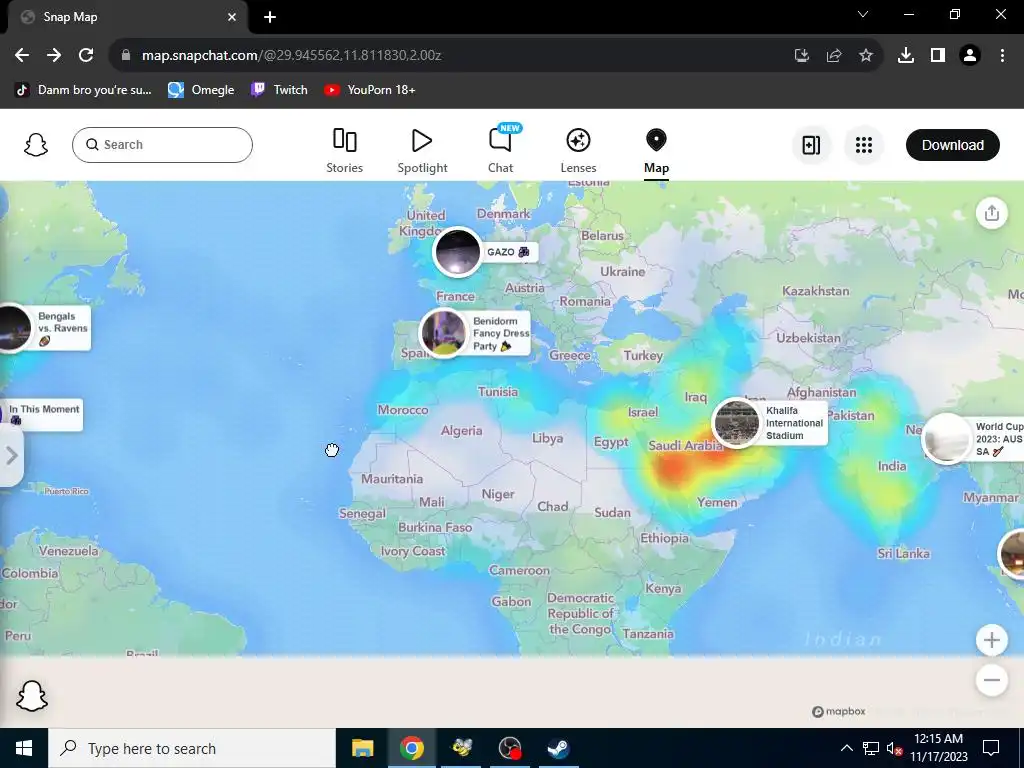
Task: Zoom out with the minus button
Action: pos(991,680)
